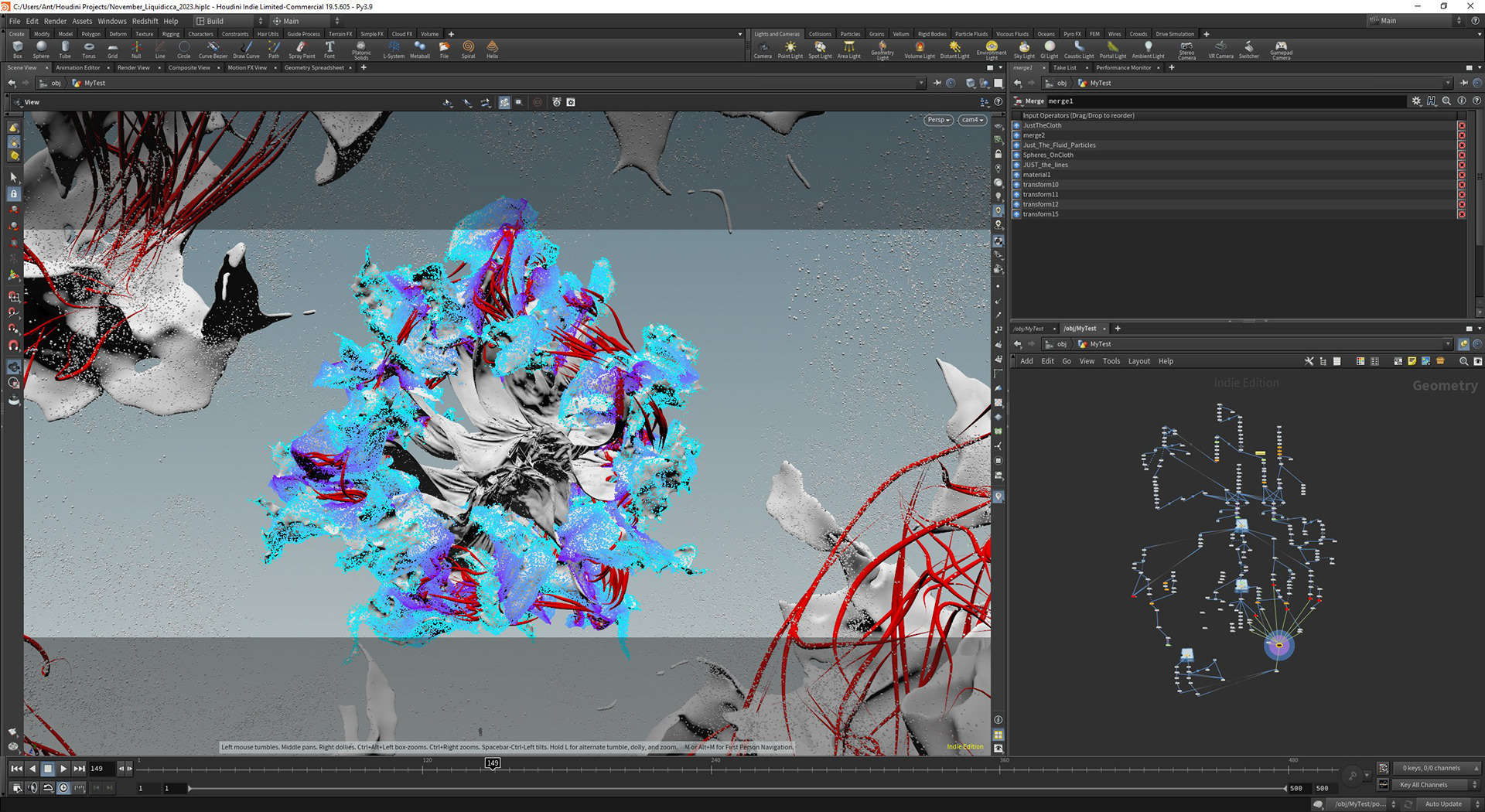Choose the Spray Paint tool
This screenshot has width=1485, height=812.
(x=302, y=49)
